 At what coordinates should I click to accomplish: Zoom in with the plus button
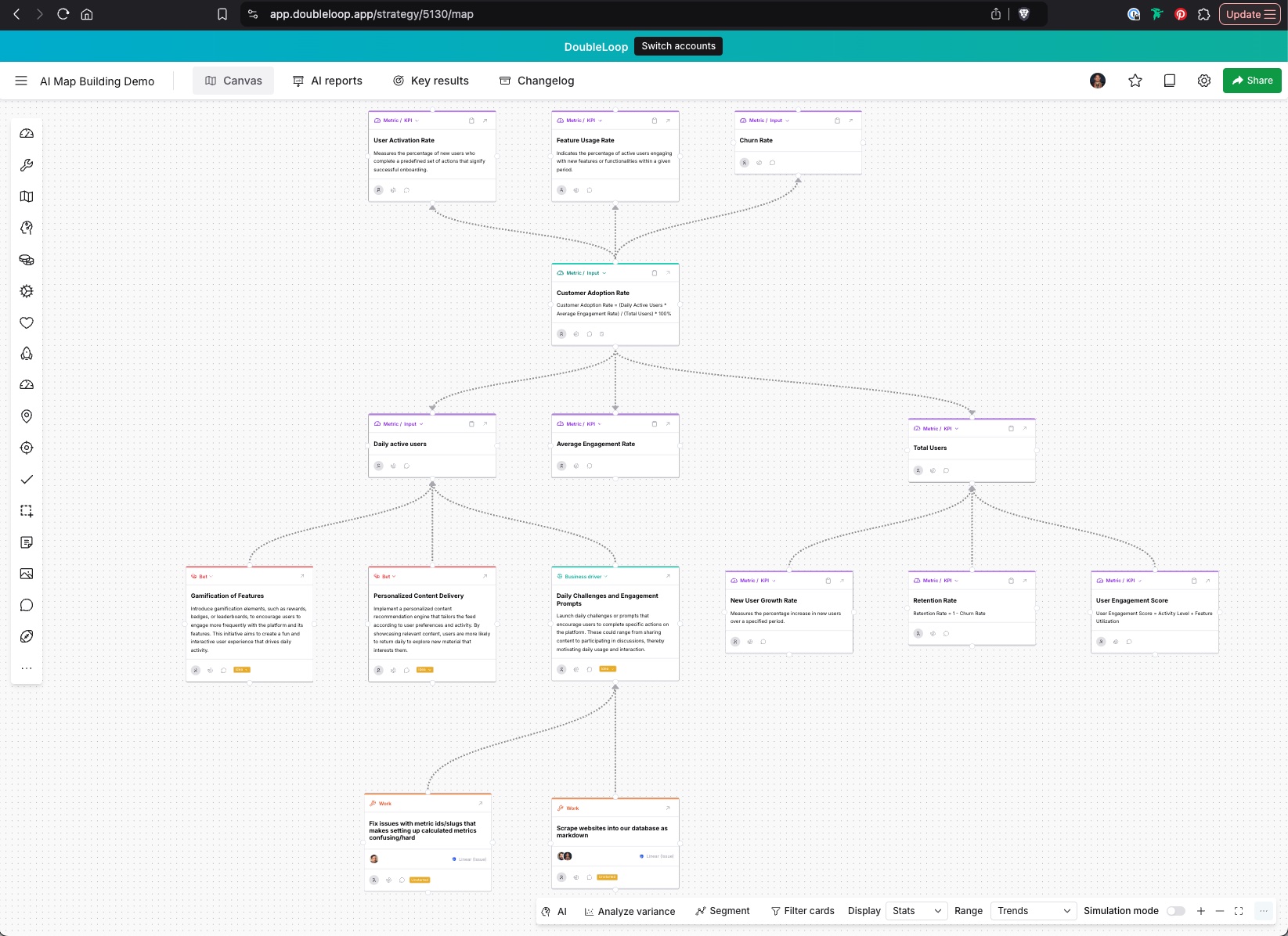1200,911
